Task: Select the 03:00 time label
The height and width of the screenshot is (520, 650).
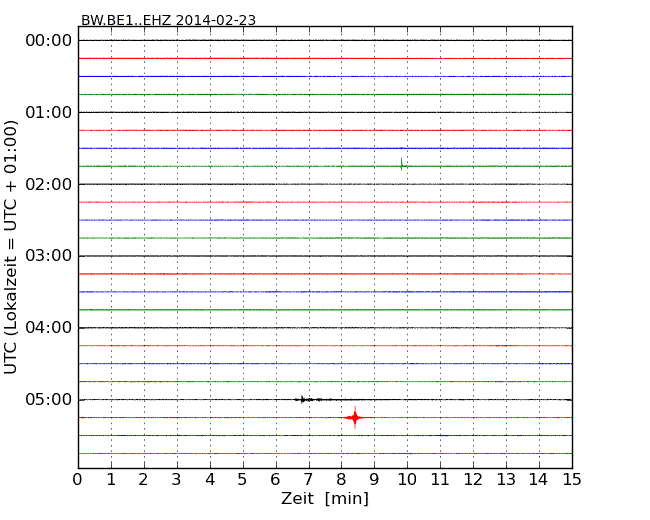Action: [x=49, y=256]
